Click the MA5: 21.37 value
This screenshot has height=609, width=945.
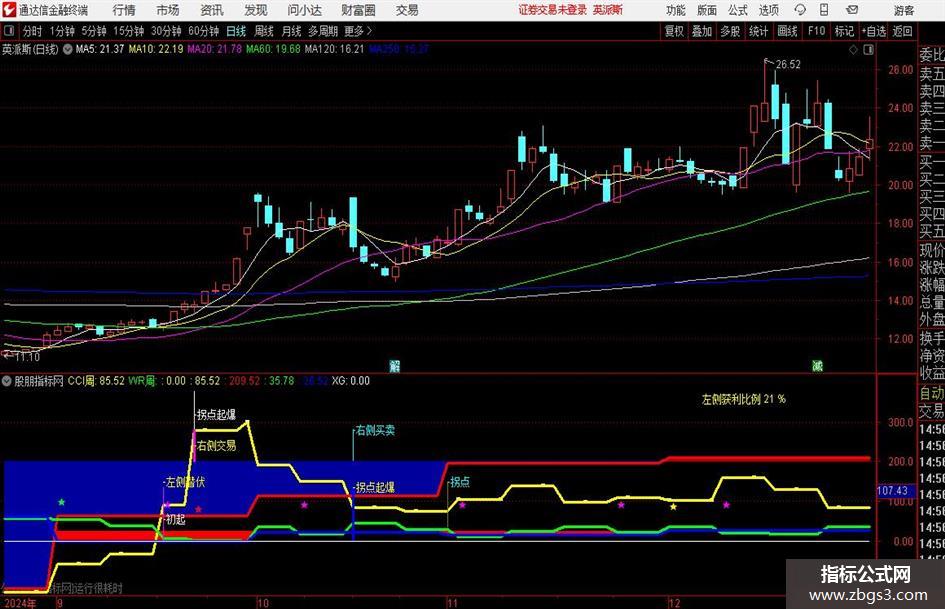[99, 49]
